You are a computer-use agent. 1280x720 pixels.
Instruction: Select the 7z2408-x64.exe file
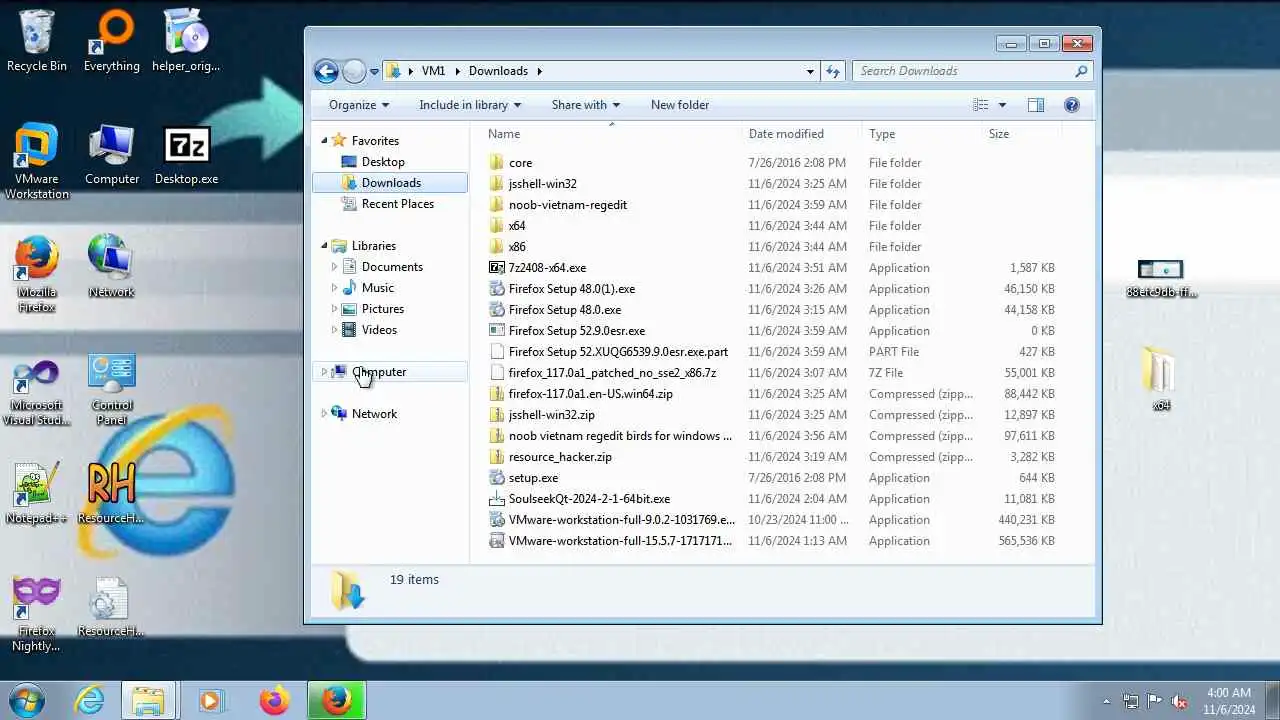(x=772, y=268)
